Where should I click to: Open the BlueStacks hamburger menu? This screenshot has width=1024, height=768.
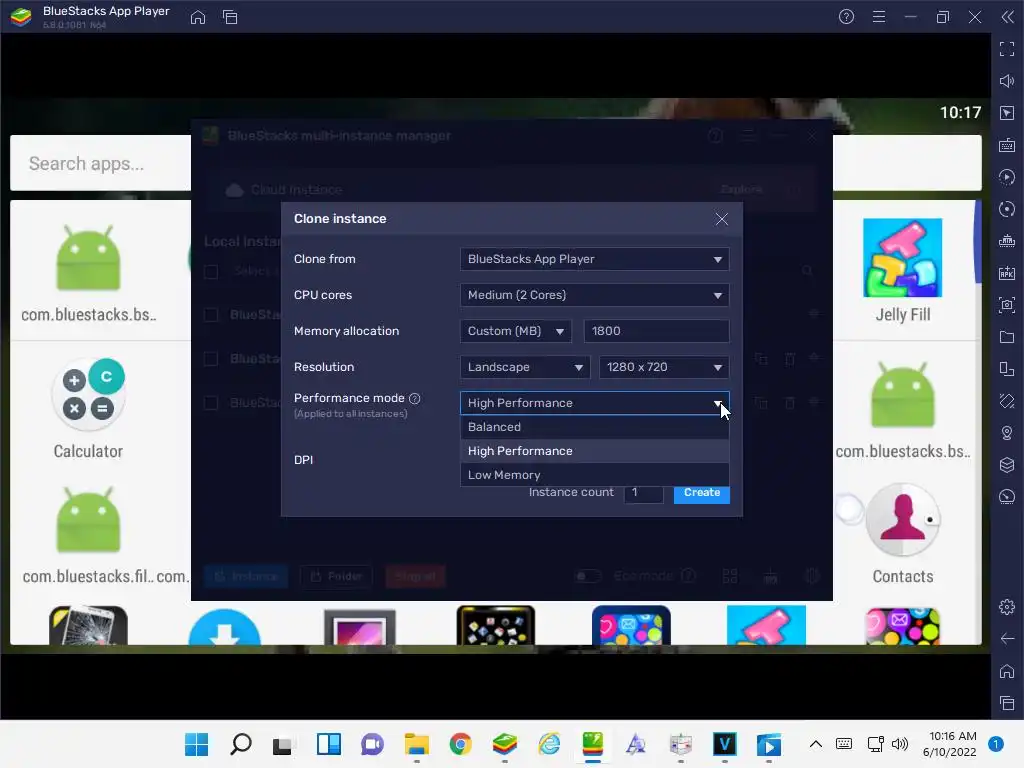(x=879, y=17)
